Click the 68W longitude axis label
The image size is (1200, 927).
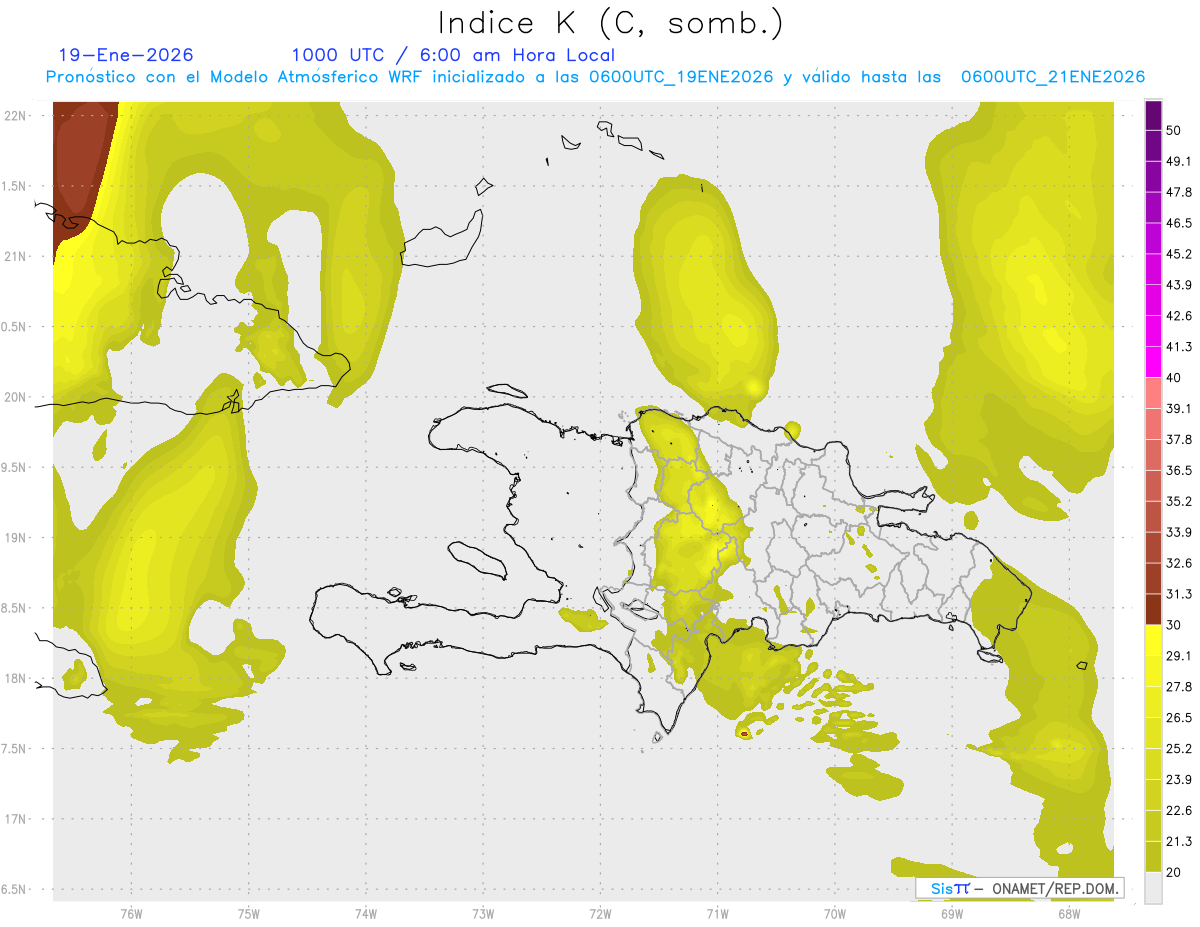tap(1068, 914)
